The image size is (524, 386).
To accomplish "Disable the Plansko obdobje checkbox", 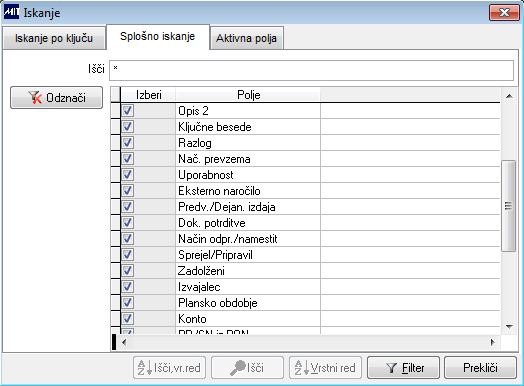I will (127, 303).
